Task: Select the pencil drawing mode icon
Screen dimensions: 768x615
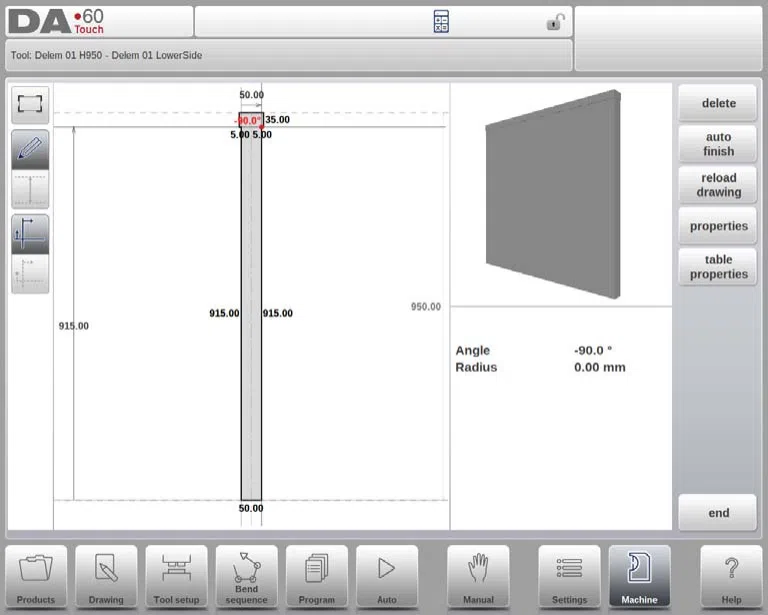Action: (30, 150)
